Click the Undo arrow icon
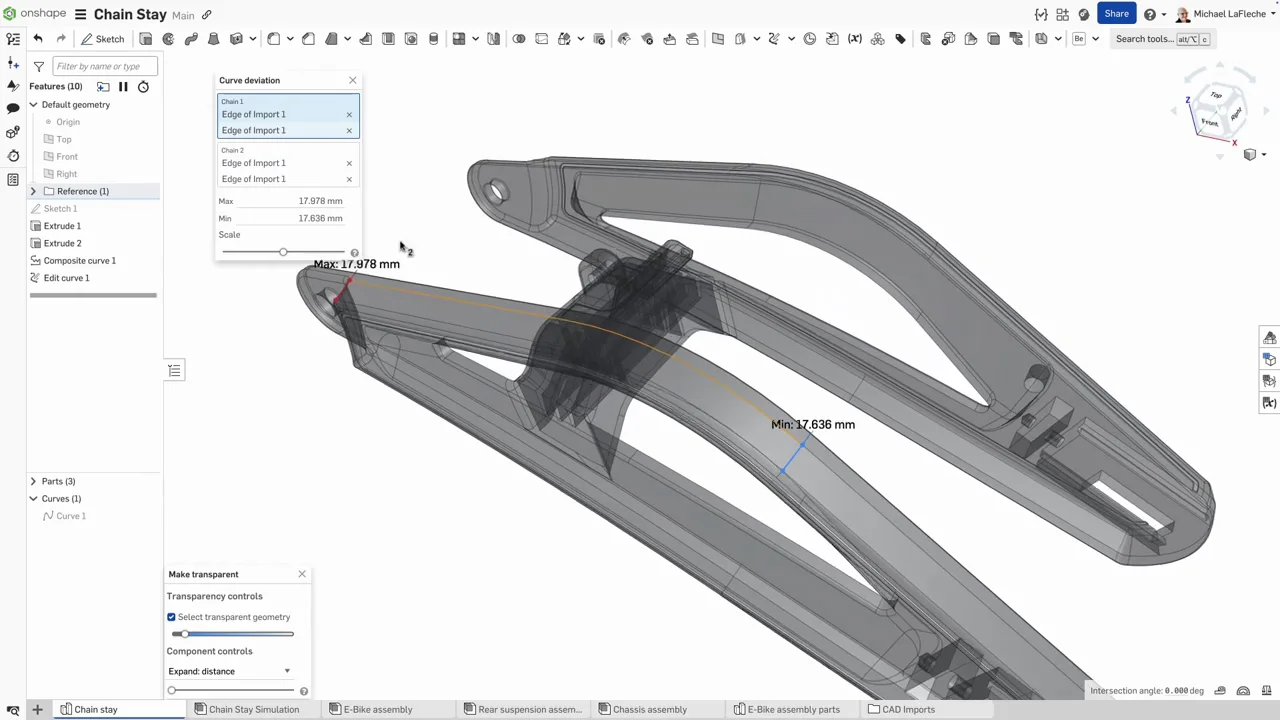 38,39
